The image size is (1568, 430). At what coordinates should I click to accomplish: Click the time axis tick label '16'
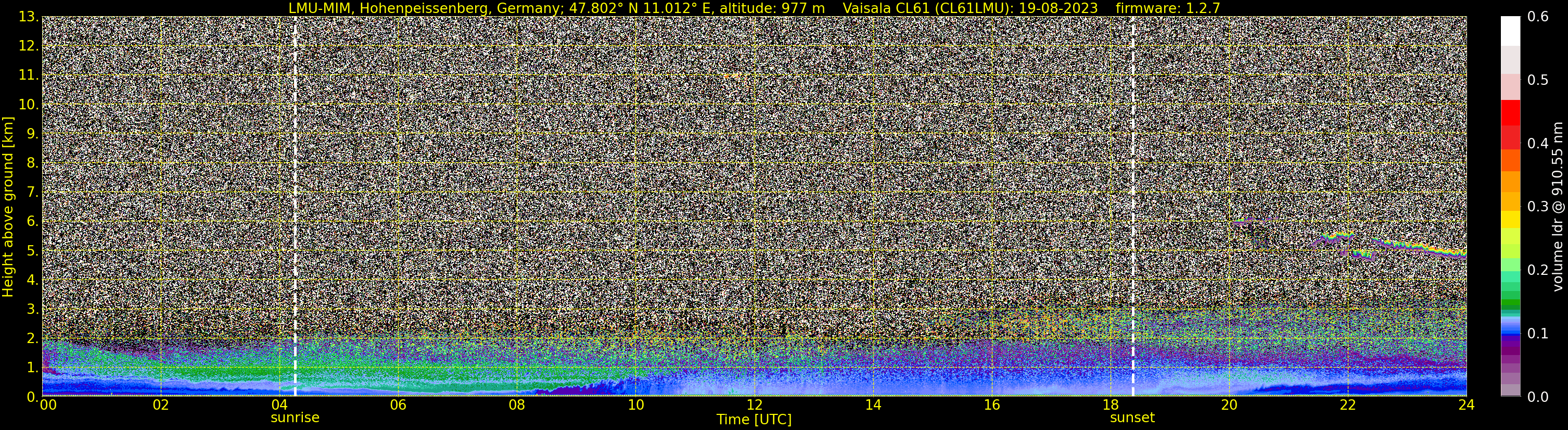991,405
